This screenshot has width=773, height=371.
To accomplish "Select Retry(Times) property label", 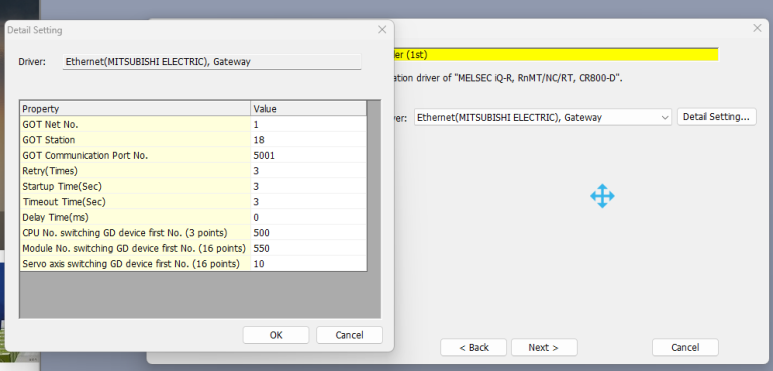I will click(x=135, y=171).
